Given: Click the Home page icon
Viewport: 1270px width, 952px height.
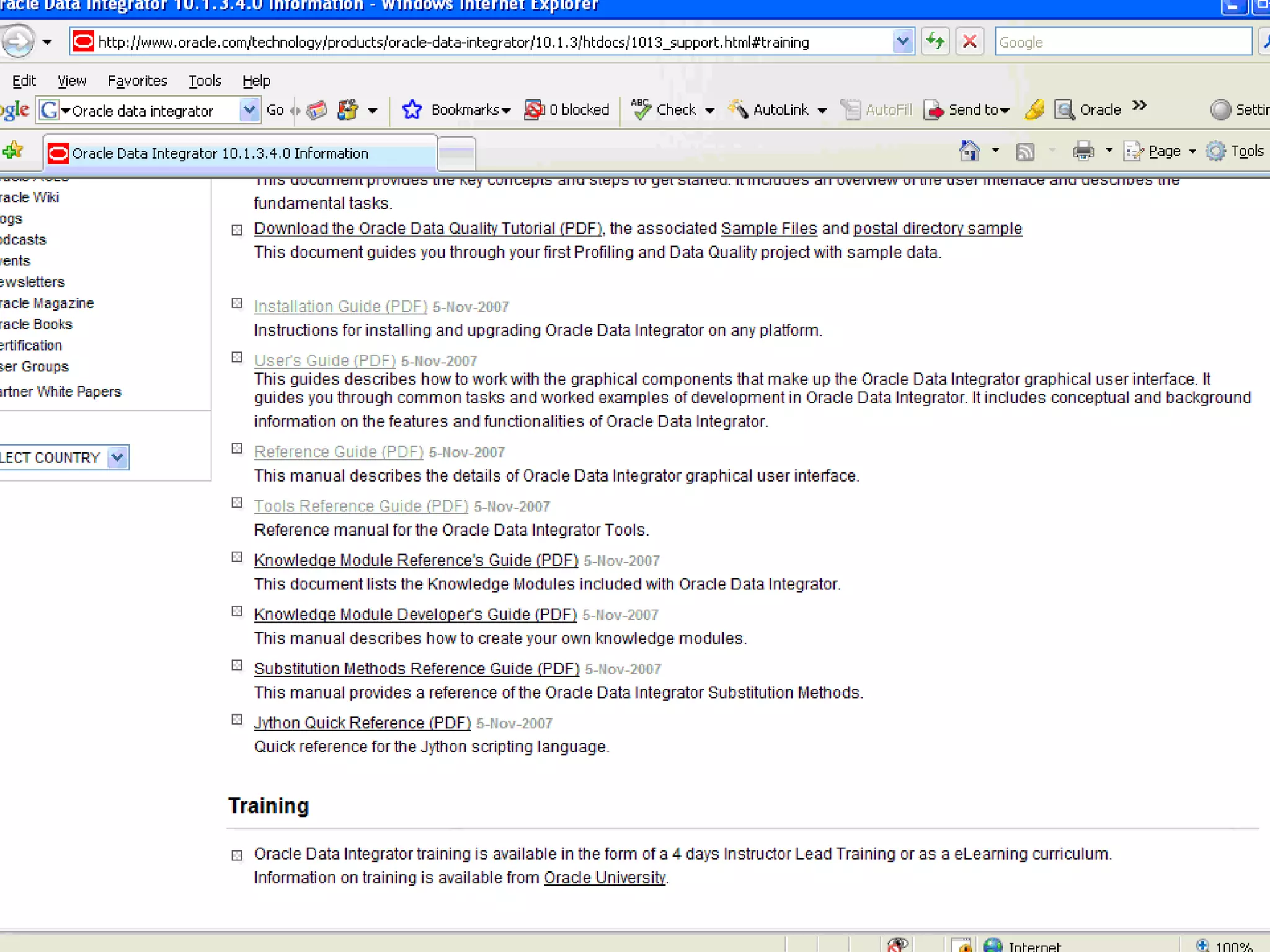Looking at the screenshot, I should [x=969, y=151].
